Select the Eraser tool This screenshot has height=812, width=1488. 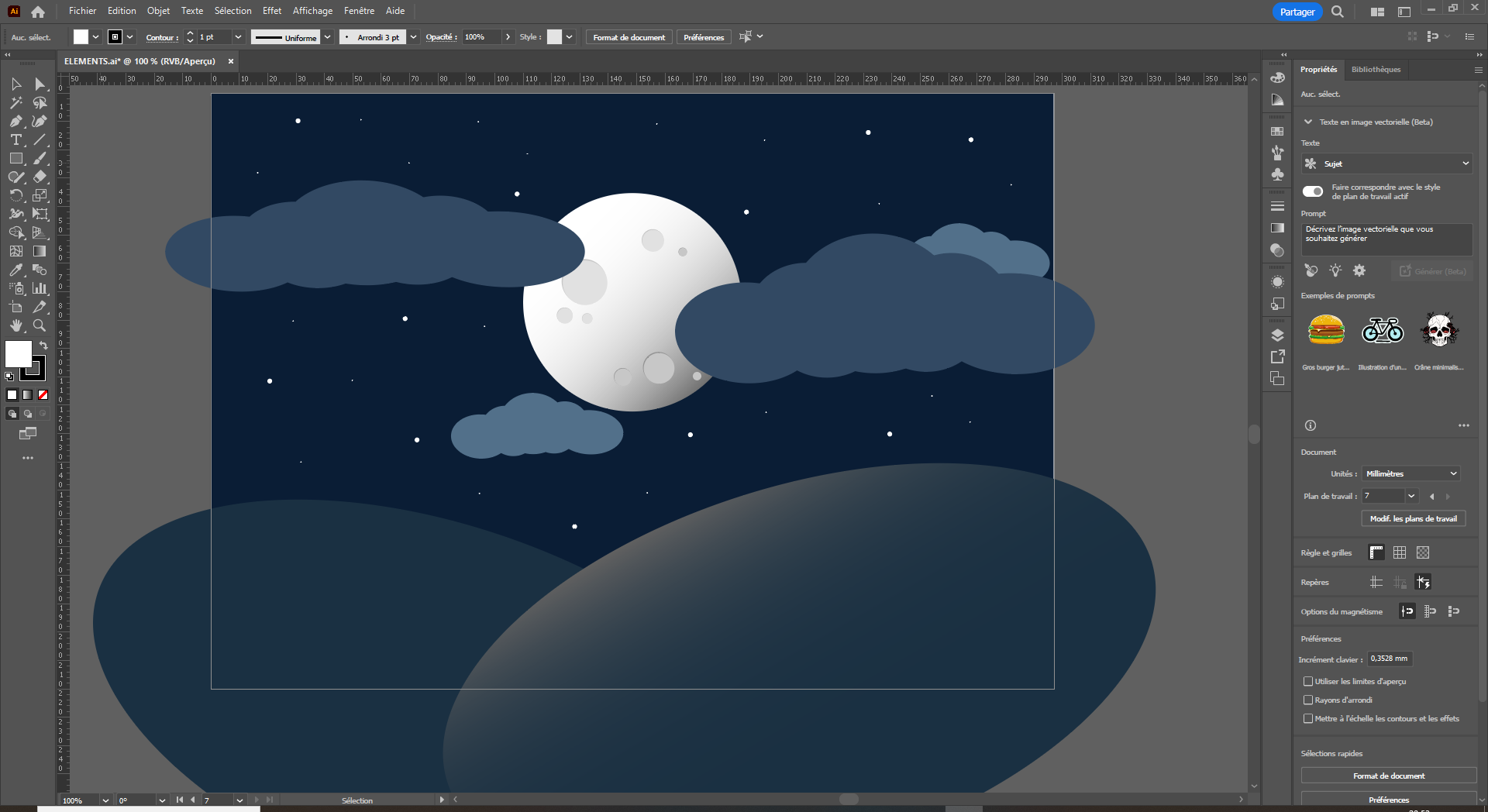tap(40, 177)
